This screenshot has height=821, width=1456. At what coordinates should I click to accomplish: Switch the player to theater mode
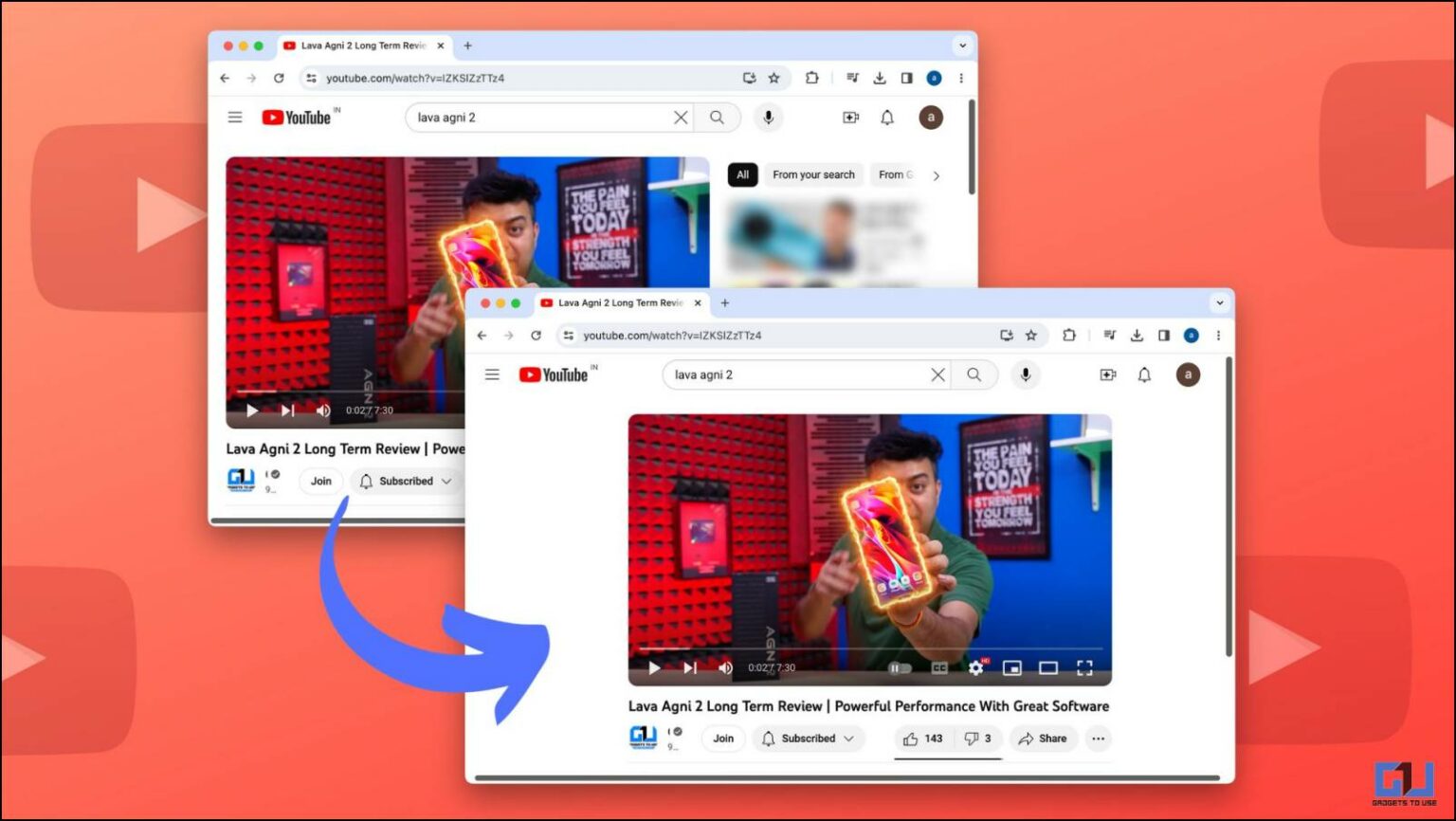click(x=1050, y=668)
